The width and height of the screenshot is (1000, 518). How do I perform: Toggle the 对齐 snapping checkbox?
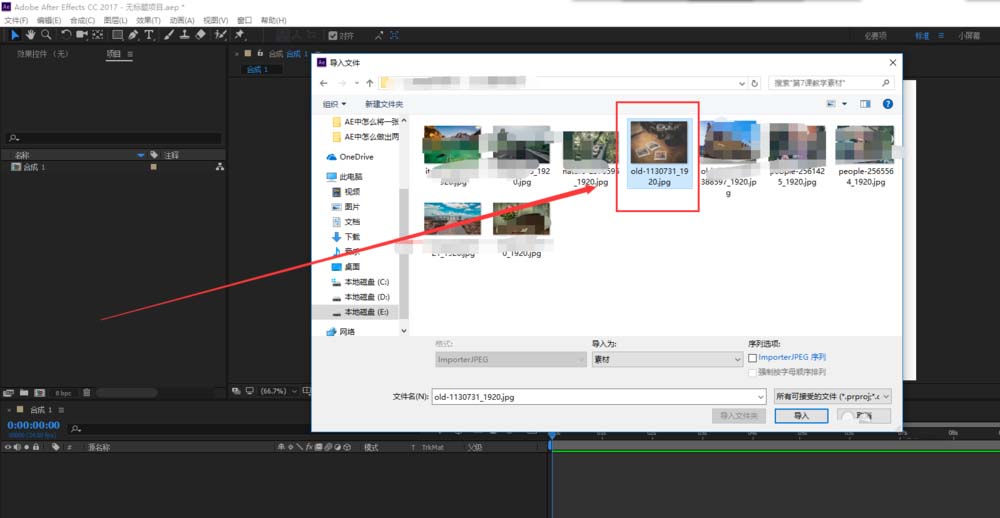(x=332, y=35)
